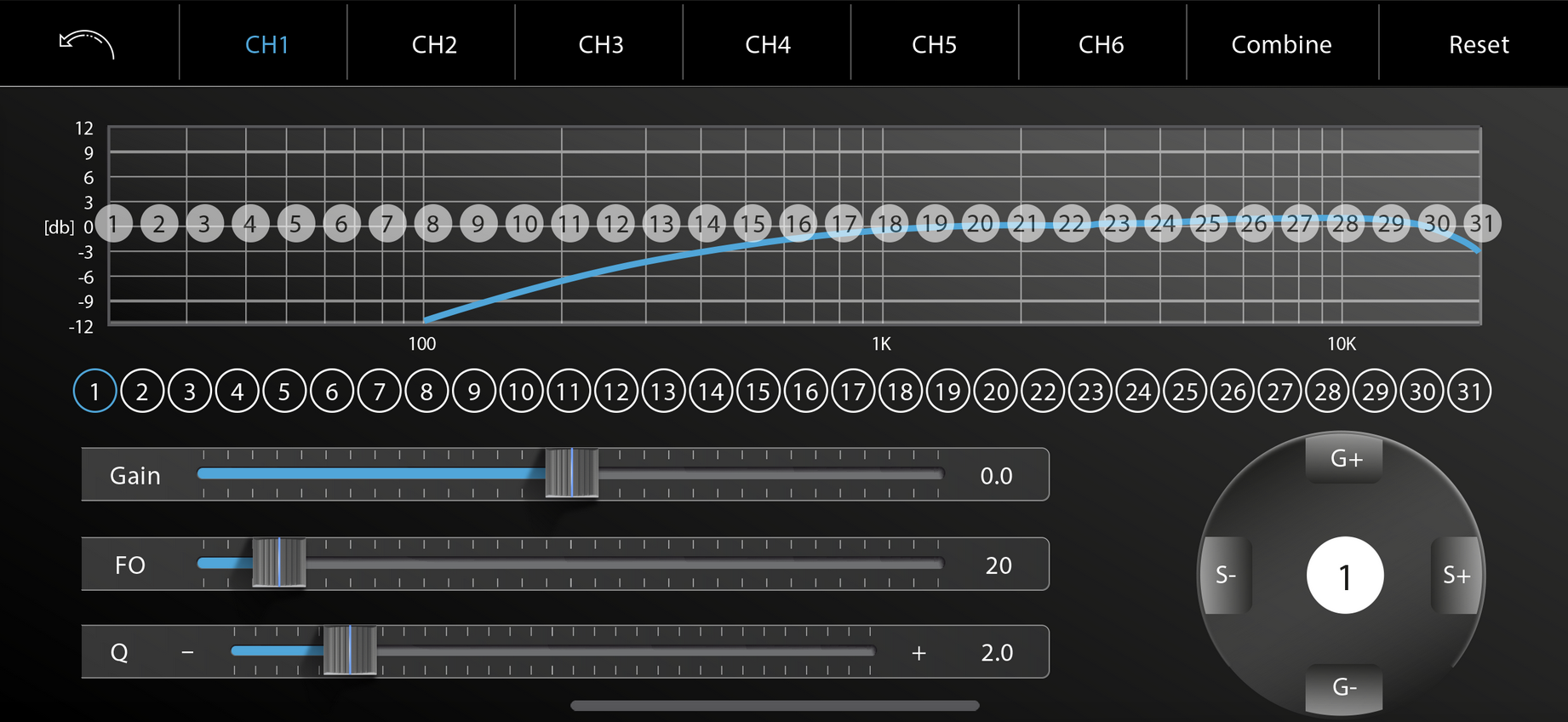Click the Q factor slider handle
The width and height of the screenshot is (1568, 722).
point(350,651)
